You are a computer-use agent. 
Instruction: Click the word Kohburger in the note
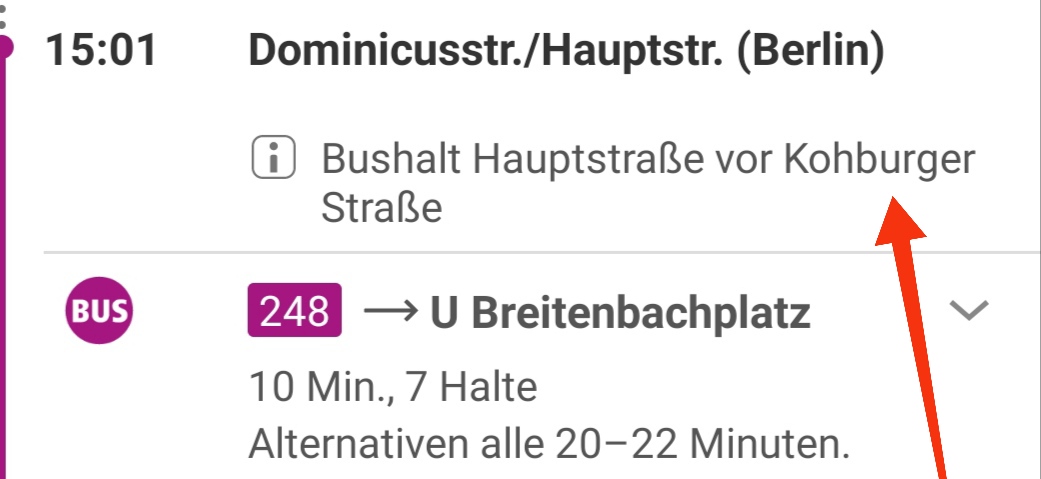click(x=878, y=160)
